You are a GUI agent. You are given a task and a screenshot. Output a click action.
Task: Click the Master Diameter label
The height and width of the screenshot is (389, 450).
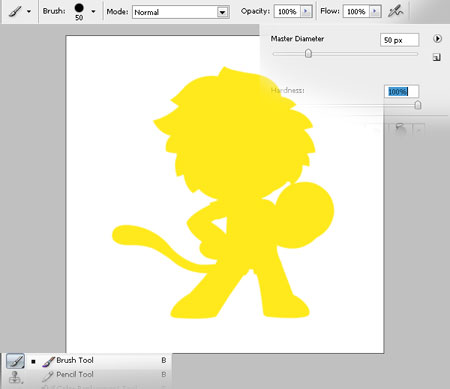point(297,39)
